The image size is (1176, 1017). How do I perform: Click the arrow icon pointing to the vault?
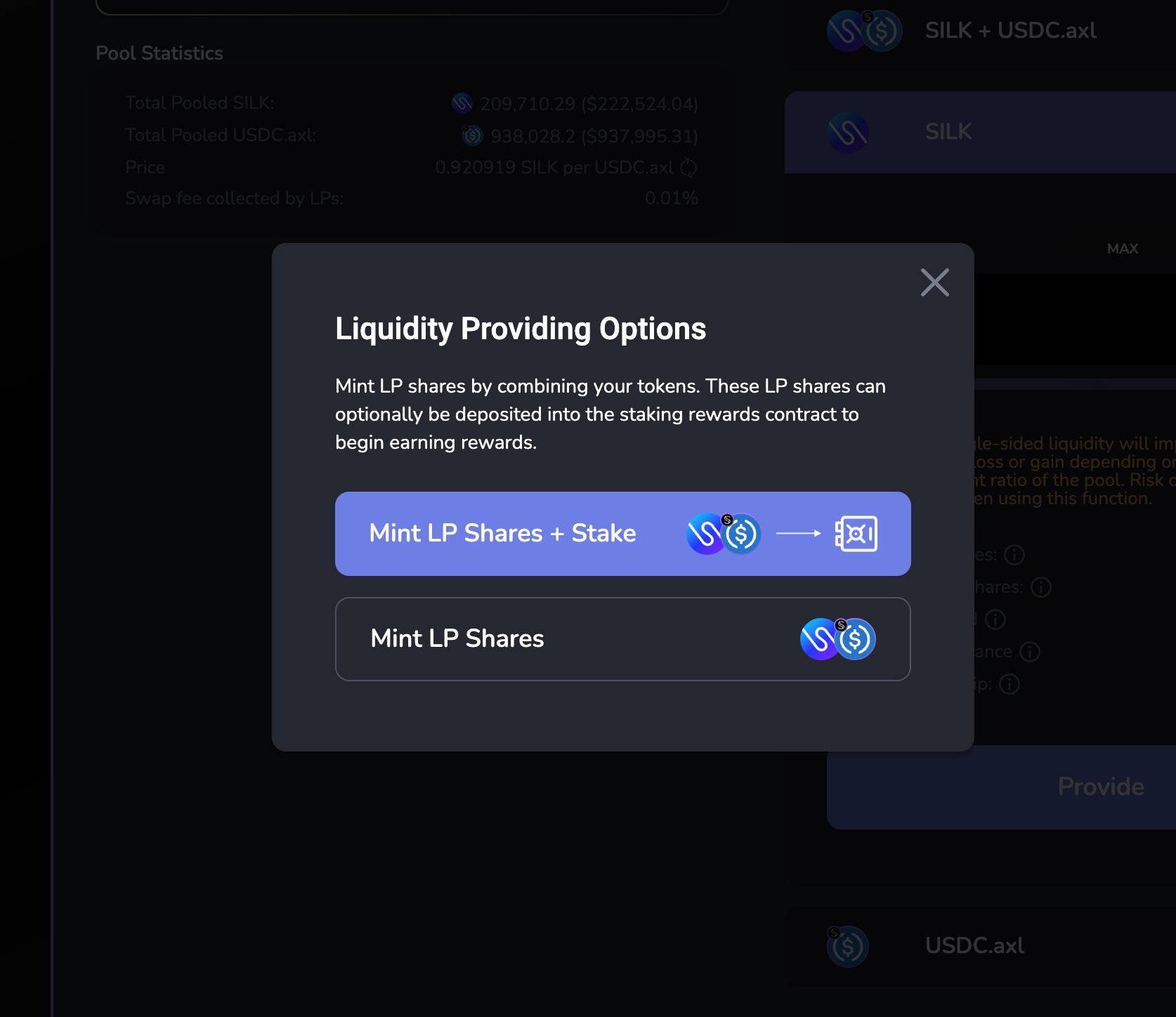[798, 534]
